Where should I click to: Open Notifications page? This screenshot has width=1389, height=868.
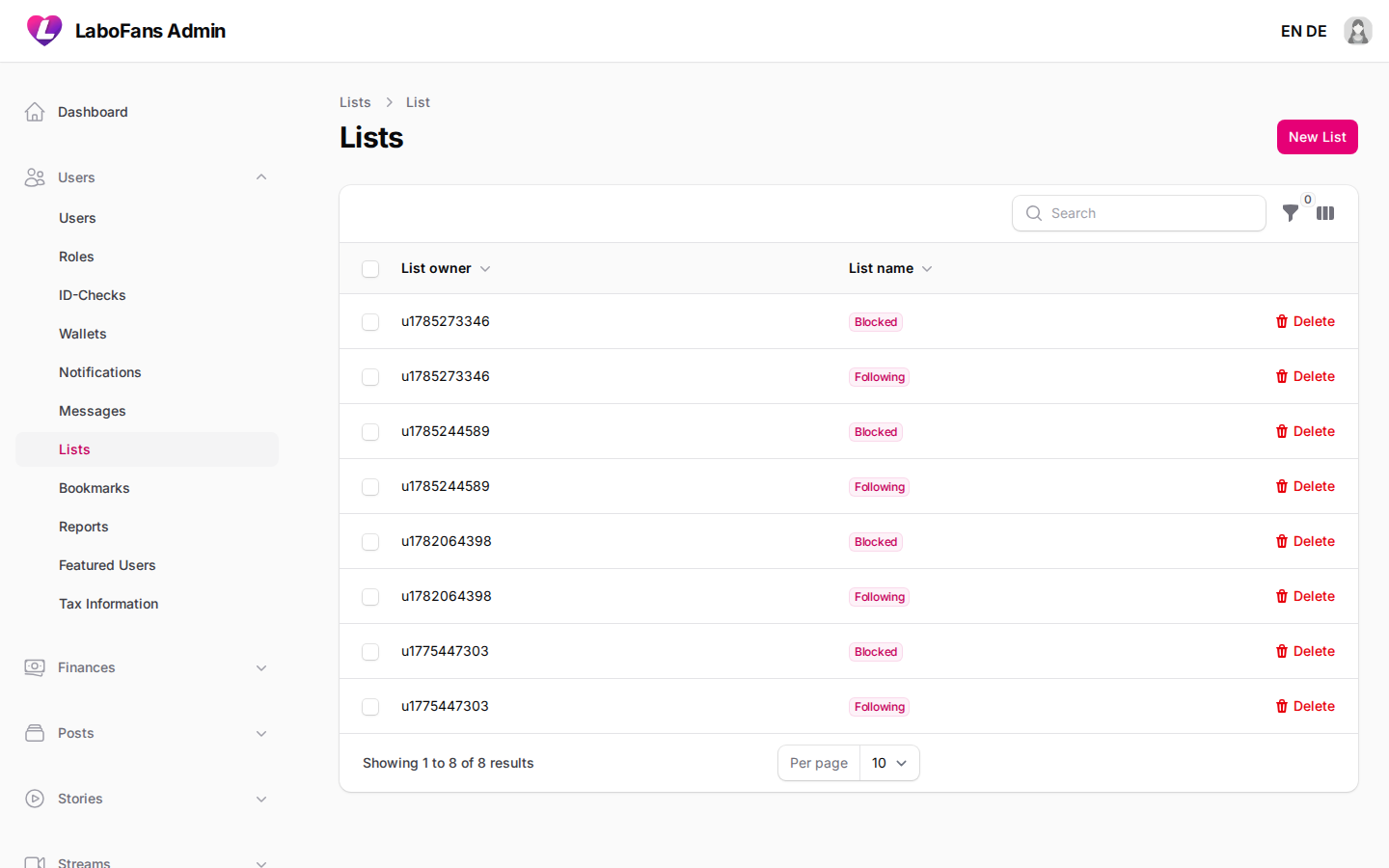(147, 372)
